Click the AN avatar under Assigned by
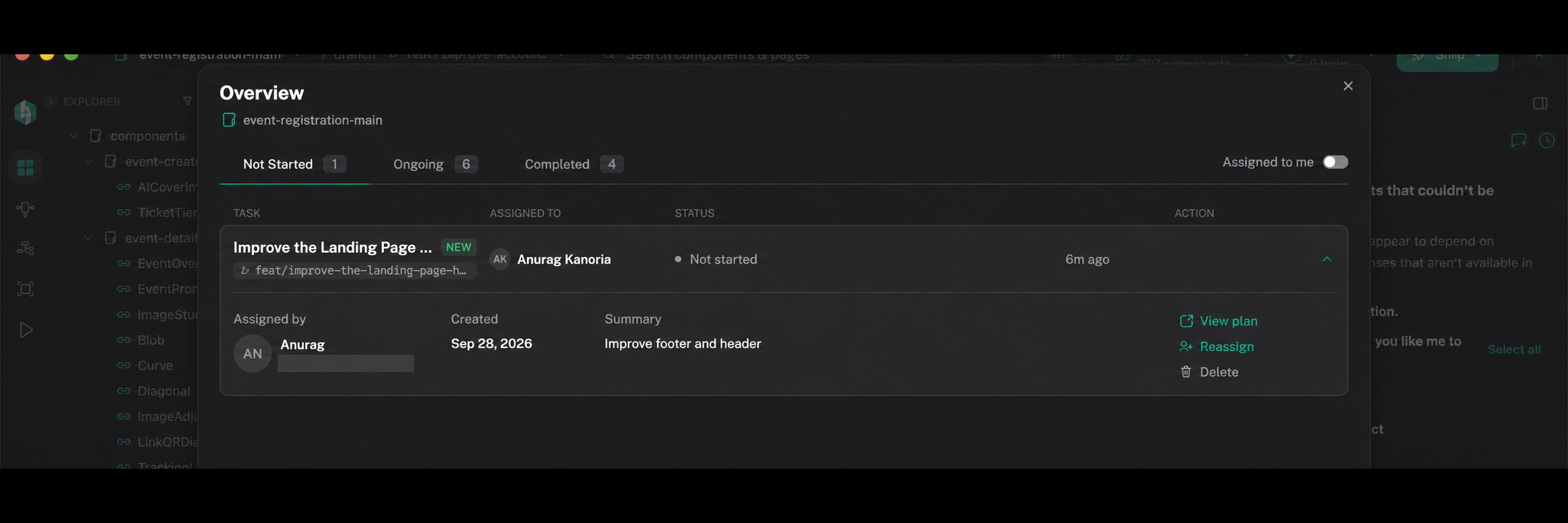The image size is (1568, 523). tap(252, 353)
